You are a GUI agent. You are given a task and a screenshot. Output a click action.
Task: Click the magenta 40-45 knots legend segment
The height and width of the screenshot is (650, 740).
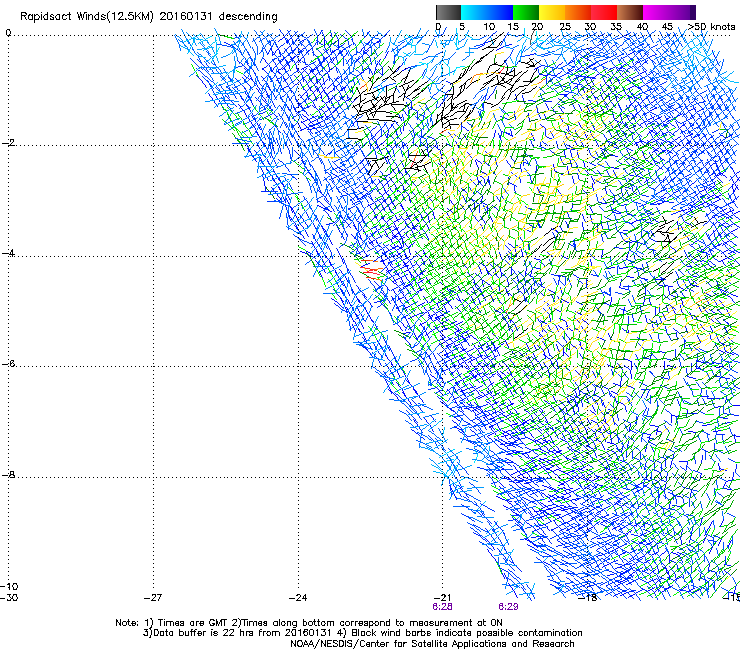click(x=656, y=12)
